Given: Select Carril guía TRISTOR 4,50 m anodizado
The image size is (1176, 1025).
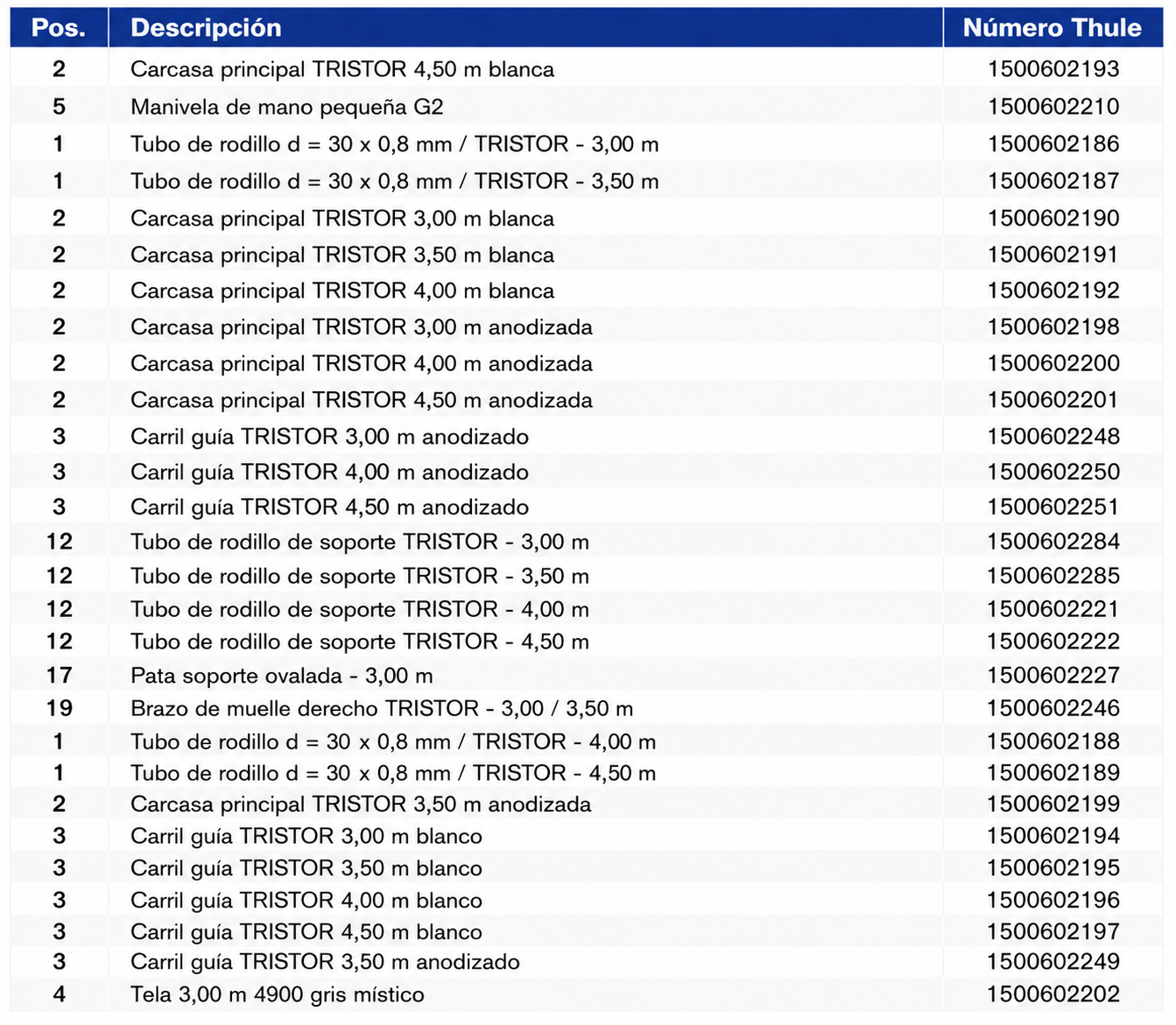Looking at the screenshot, I should (x=329, y=507).
